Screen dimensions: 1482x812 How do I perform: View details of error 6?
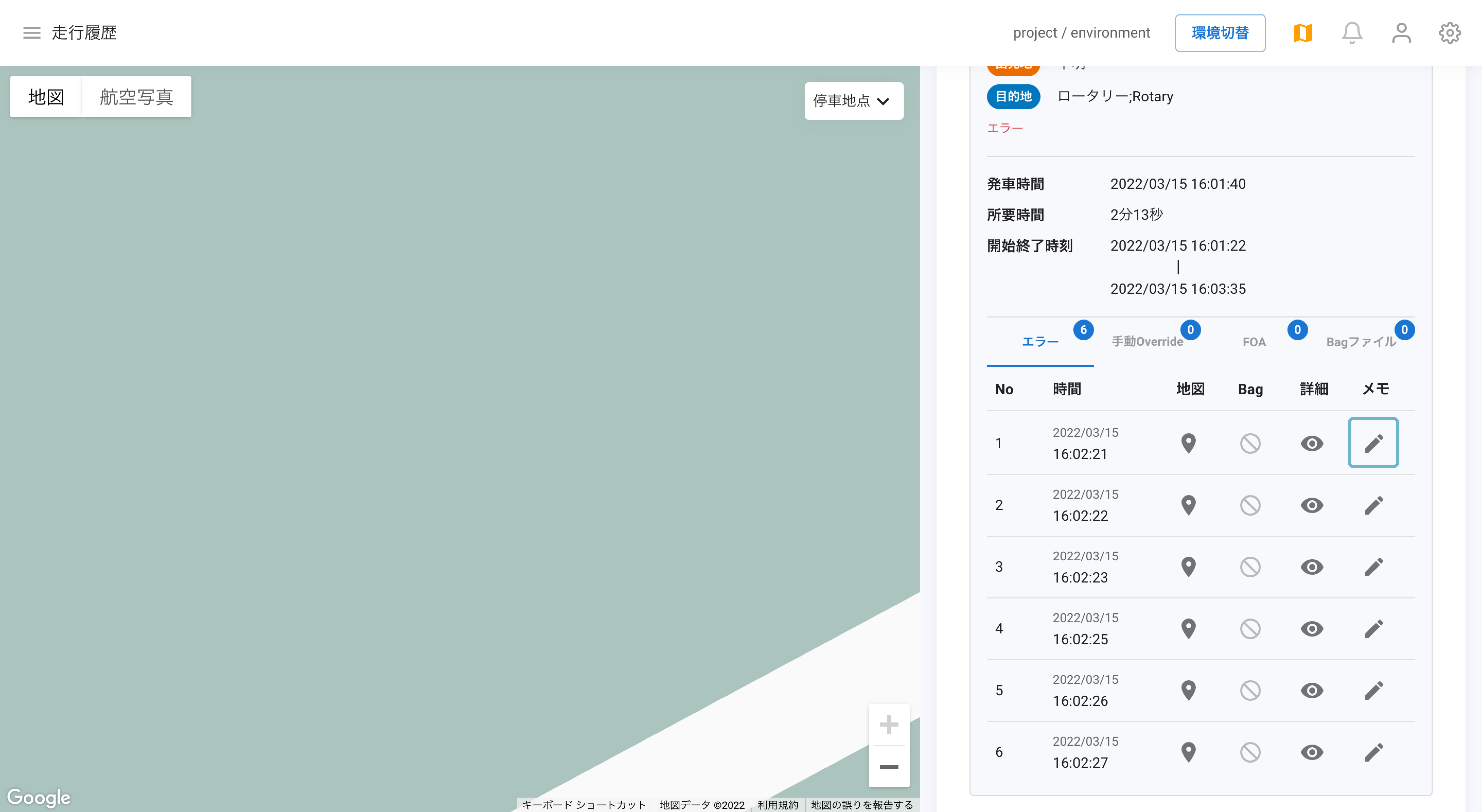pos(1312,752)
